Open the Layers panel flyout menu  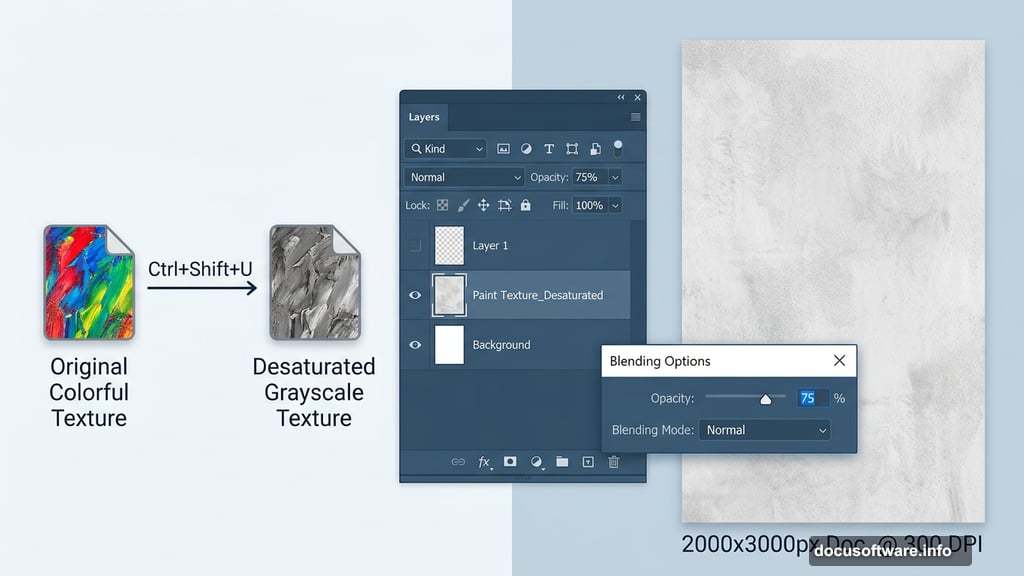[634, 117]
